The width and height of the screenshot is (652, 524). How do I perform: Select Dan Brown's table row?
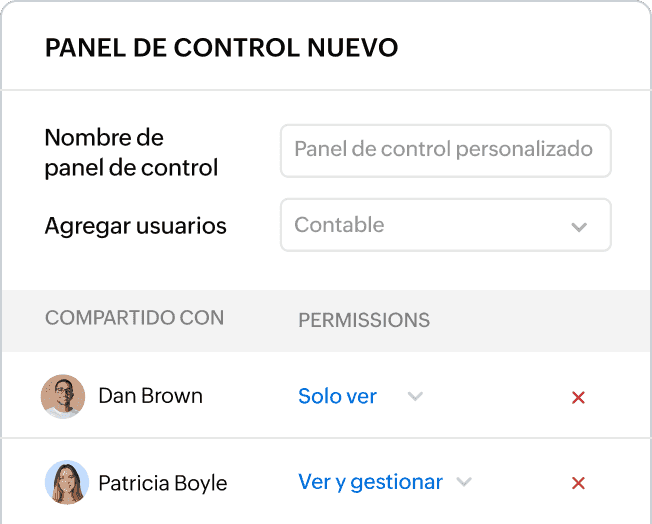[x=326, y=395]
